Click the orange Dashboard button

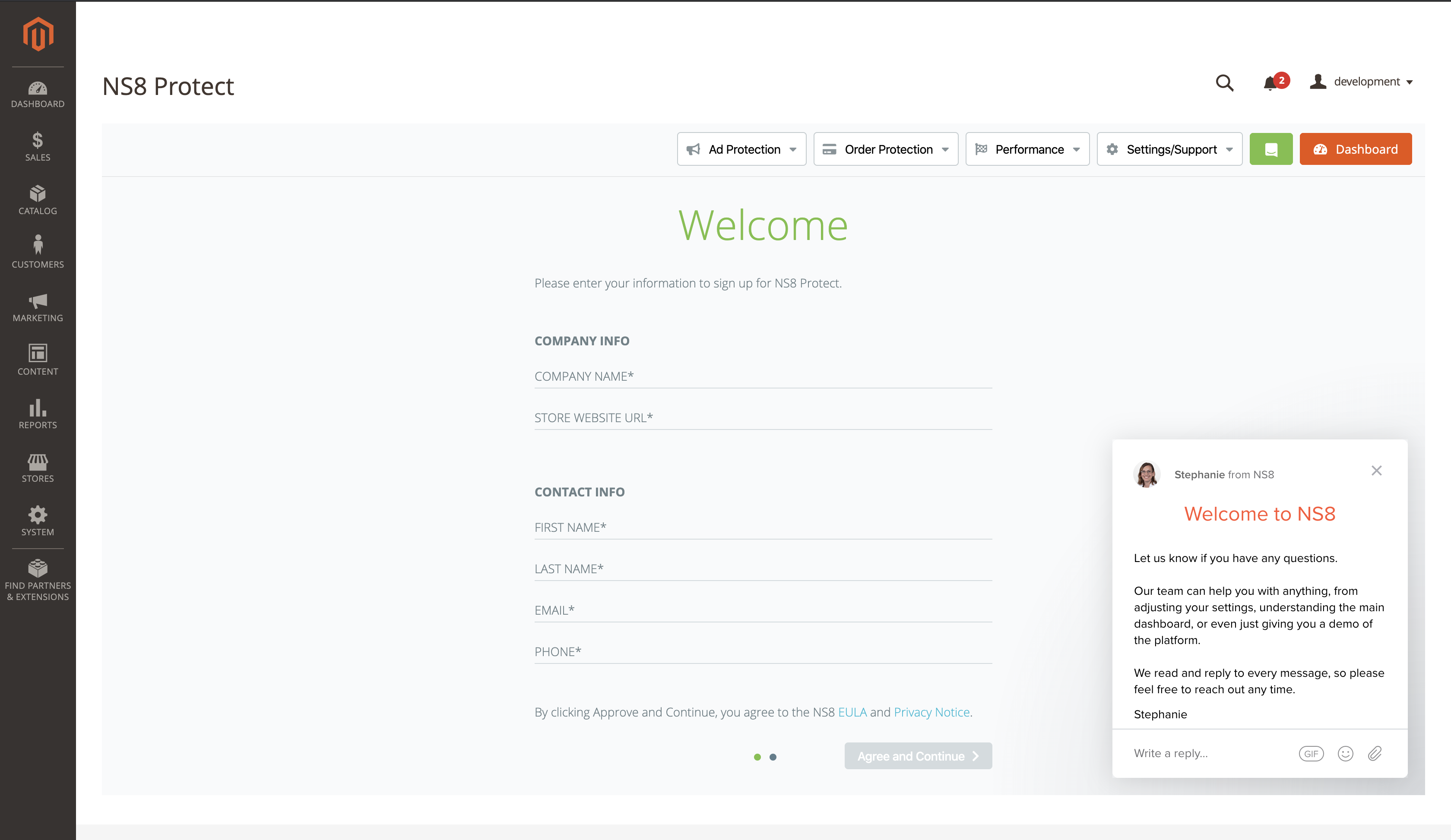pyautogui.click(x=1356, y=150)
